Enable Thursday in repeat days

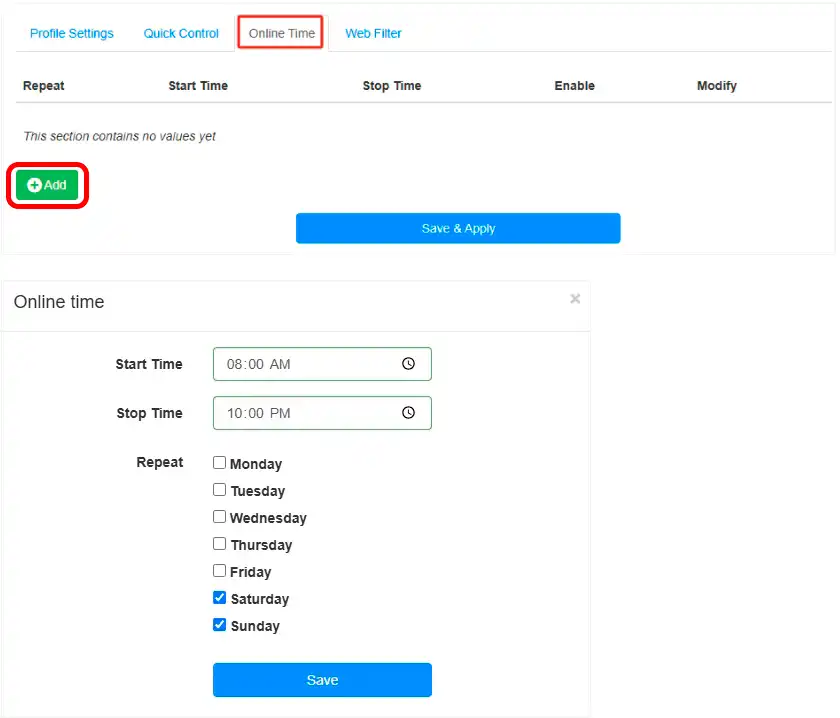[x=219, y=544]
